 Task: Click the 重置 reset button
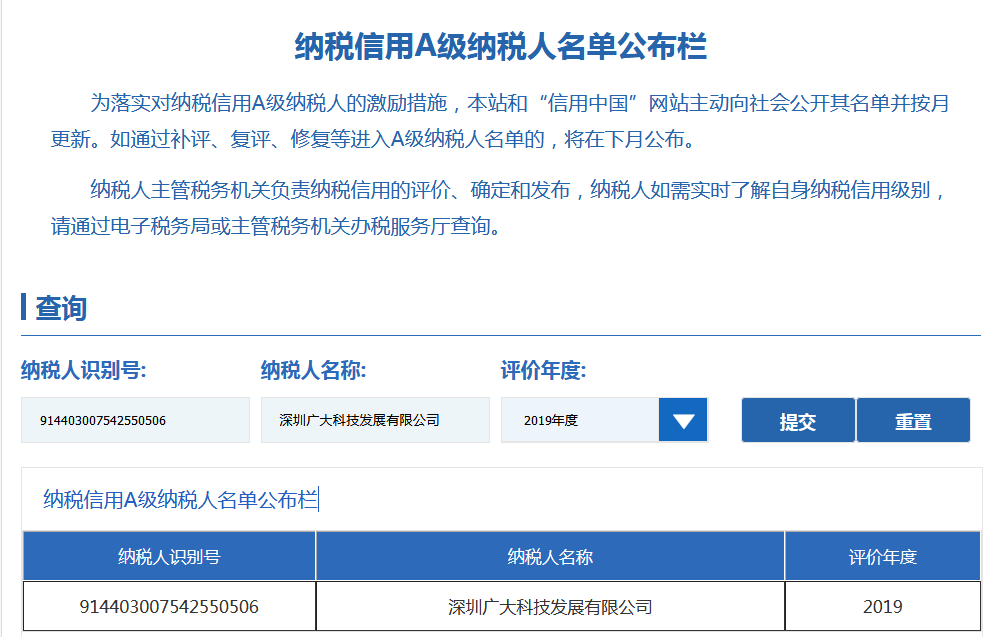click(913, 420)
